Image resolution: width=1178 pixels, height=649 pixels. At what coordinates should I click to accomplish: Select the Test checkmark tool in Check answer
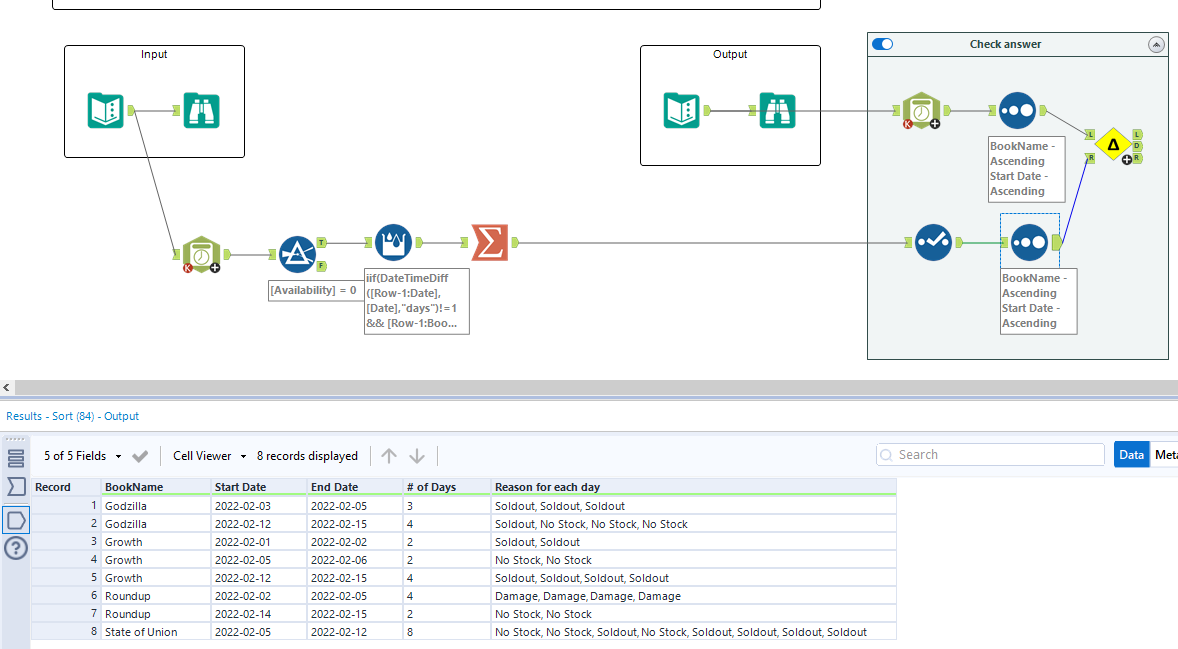coord(932,241)
